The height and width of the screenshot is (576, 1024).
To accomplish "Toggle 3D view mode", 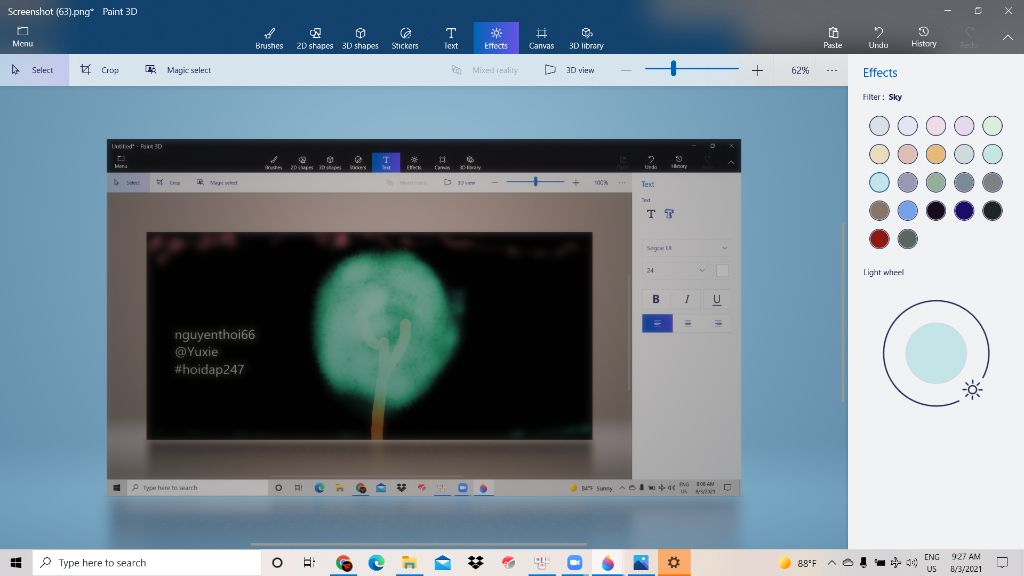I will coord(569,70).
